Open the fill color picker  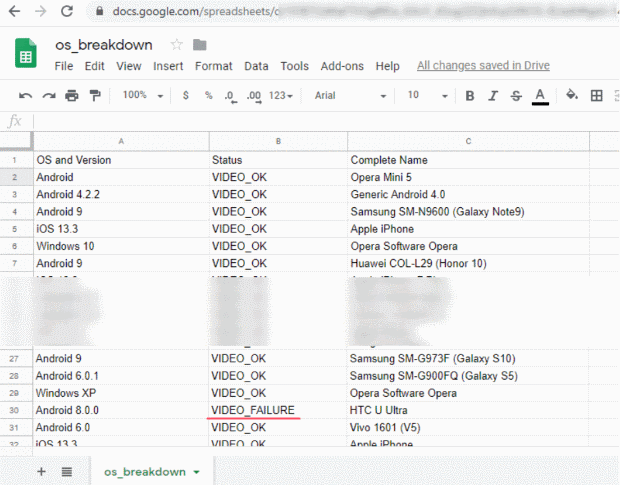pos(572,95)
